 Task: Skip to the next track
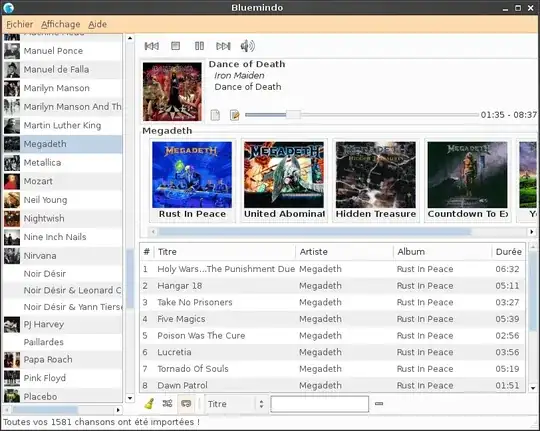pyautogui.click(x=223, y=46)
